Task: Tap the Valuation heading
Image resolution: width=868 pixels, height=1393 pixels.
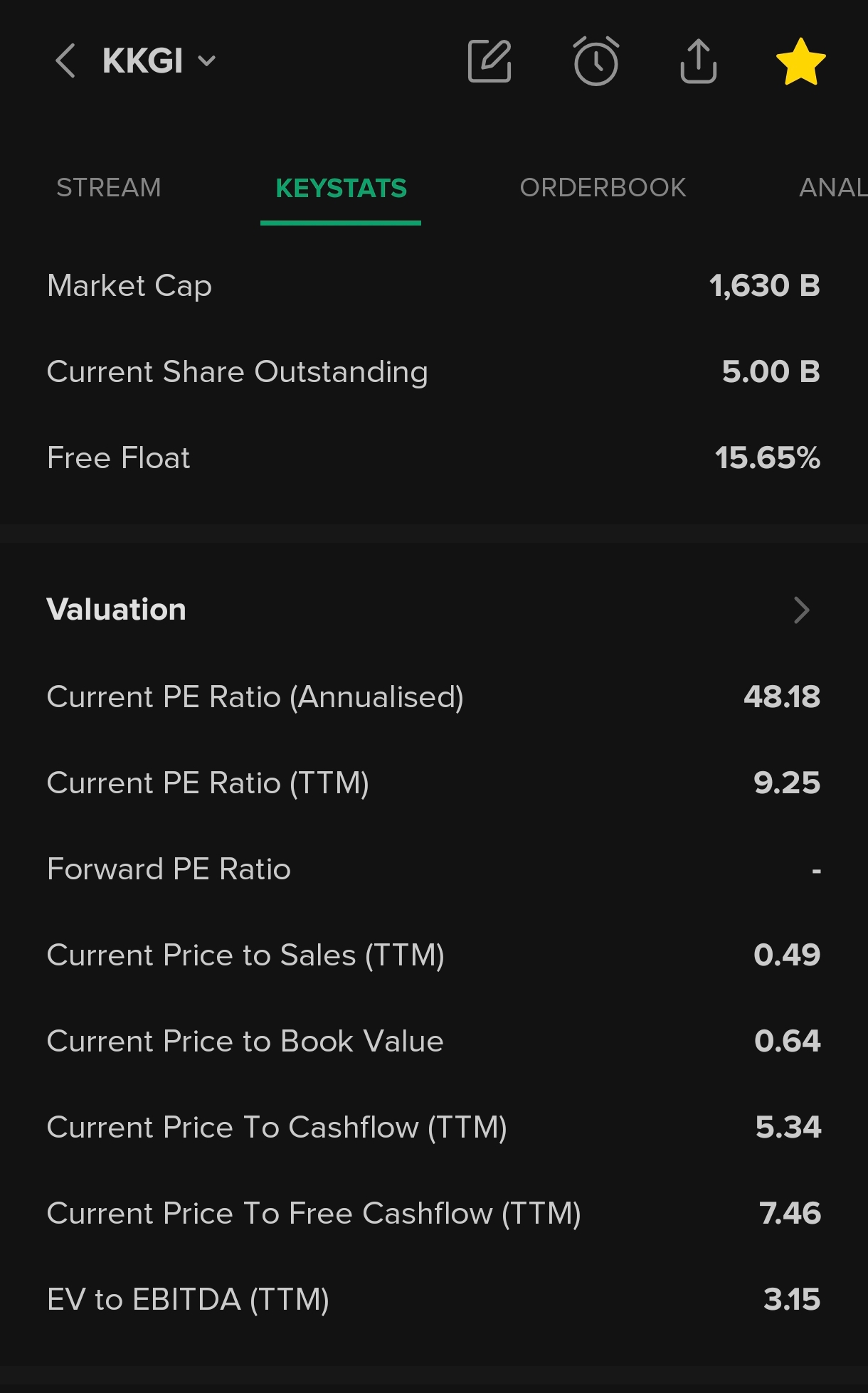Action: (x=117, y=610)
